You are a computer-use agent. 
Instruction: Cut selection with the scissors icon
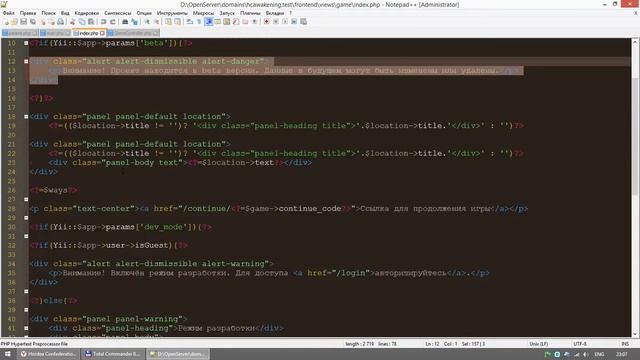[x=72, y=22]
